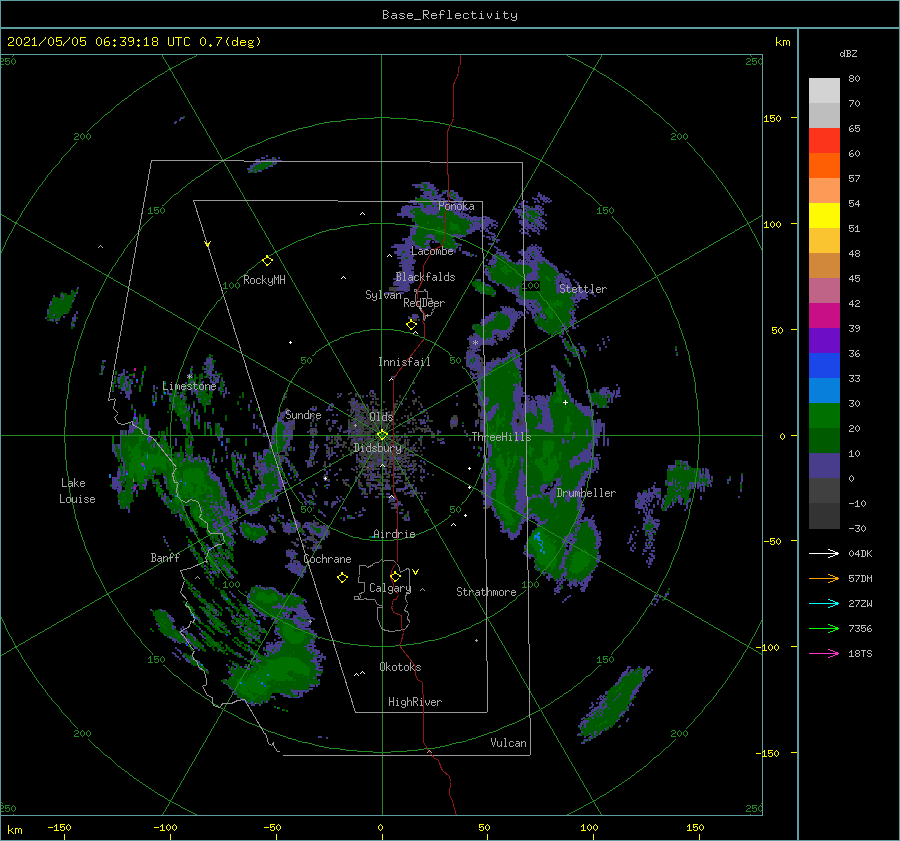The width and height of the screenshot is (900, 841).
Task: Click the magenta arrow for 18TS in legend
Action: 824,653
